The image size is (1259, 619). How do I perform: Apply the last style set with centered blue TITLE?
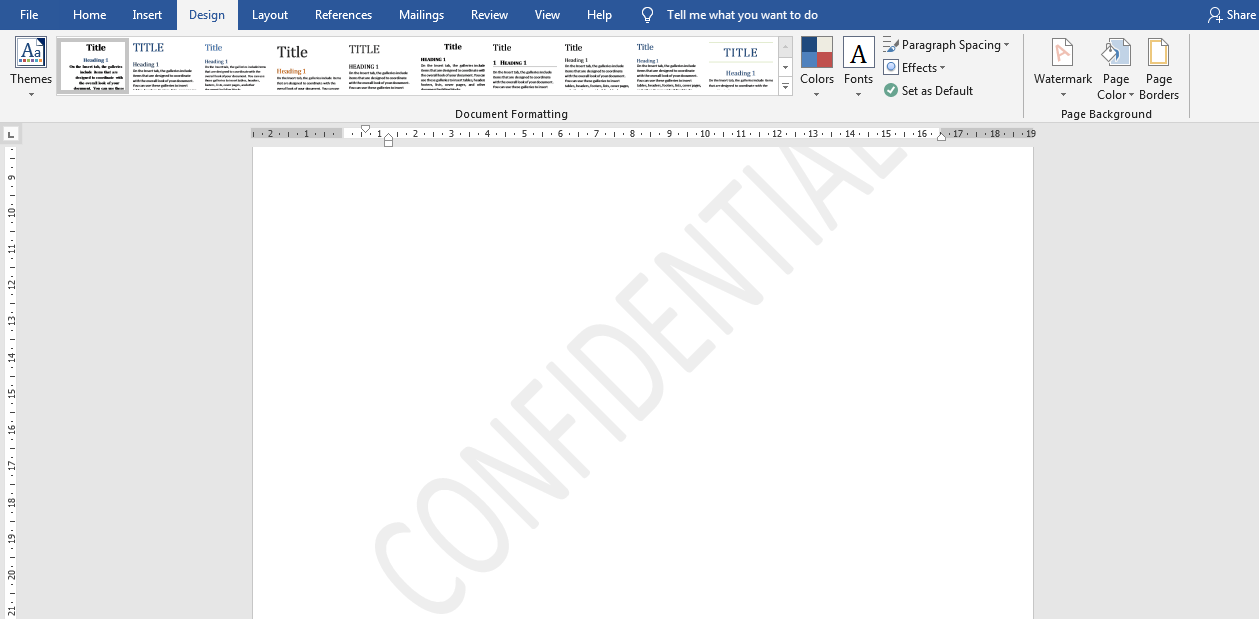(x=740, y=66)
